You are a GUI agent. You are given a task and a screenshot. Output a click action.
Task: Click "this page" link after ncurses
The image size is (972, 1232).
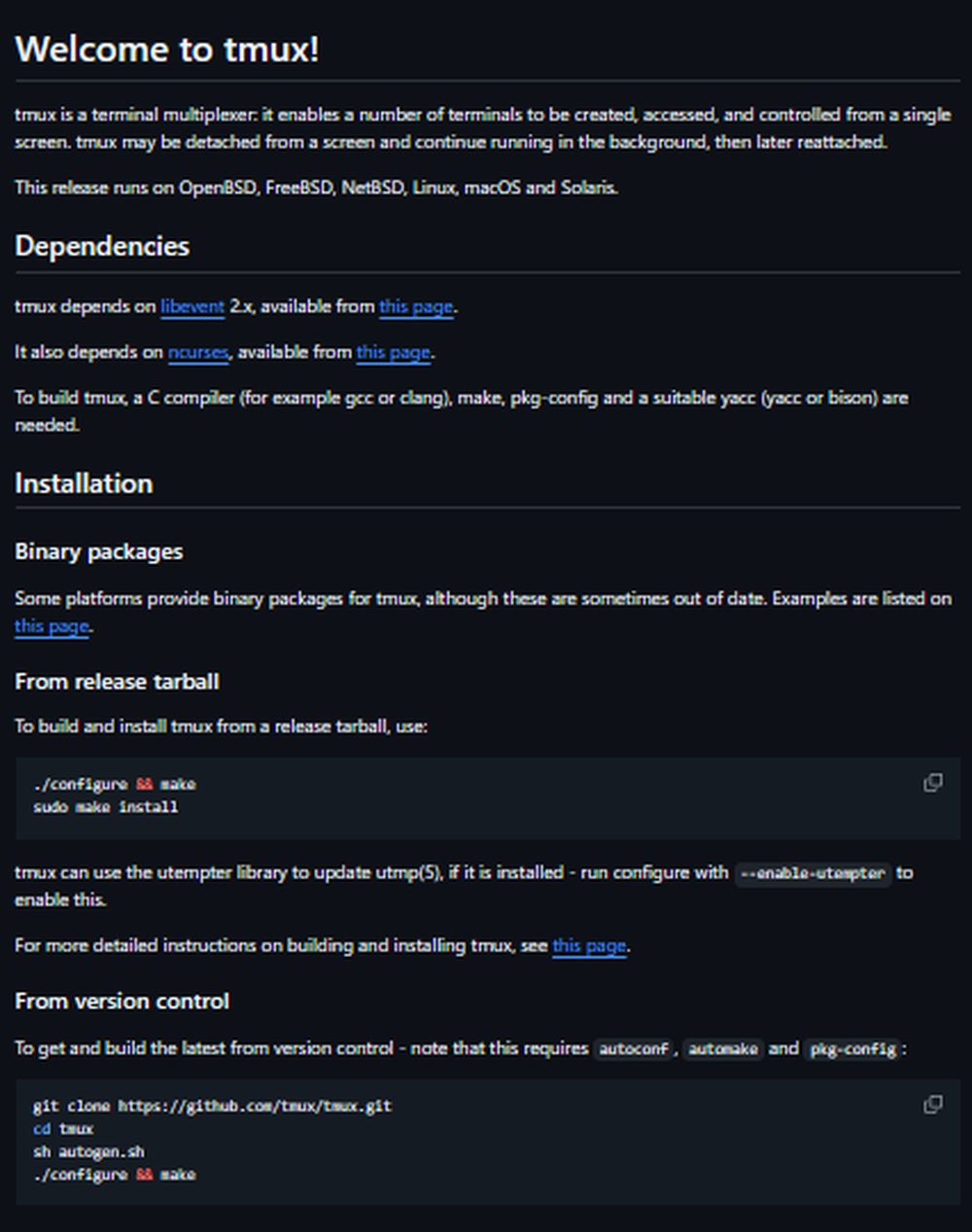(393, 352)
